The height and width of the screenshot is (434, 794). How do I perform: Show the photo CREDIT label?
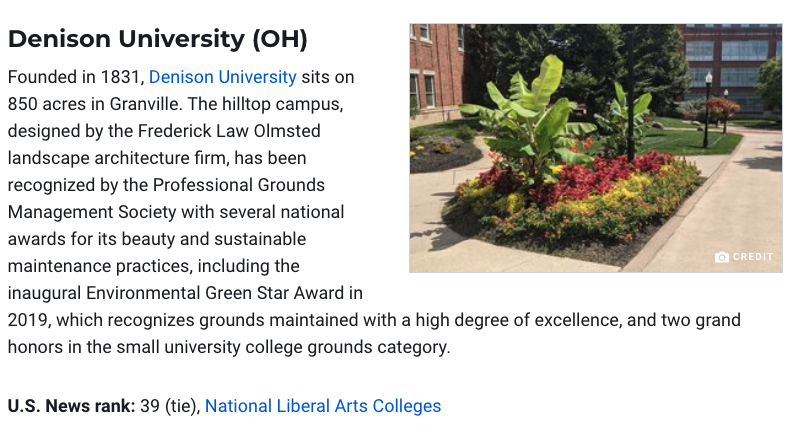coord(753,257)
